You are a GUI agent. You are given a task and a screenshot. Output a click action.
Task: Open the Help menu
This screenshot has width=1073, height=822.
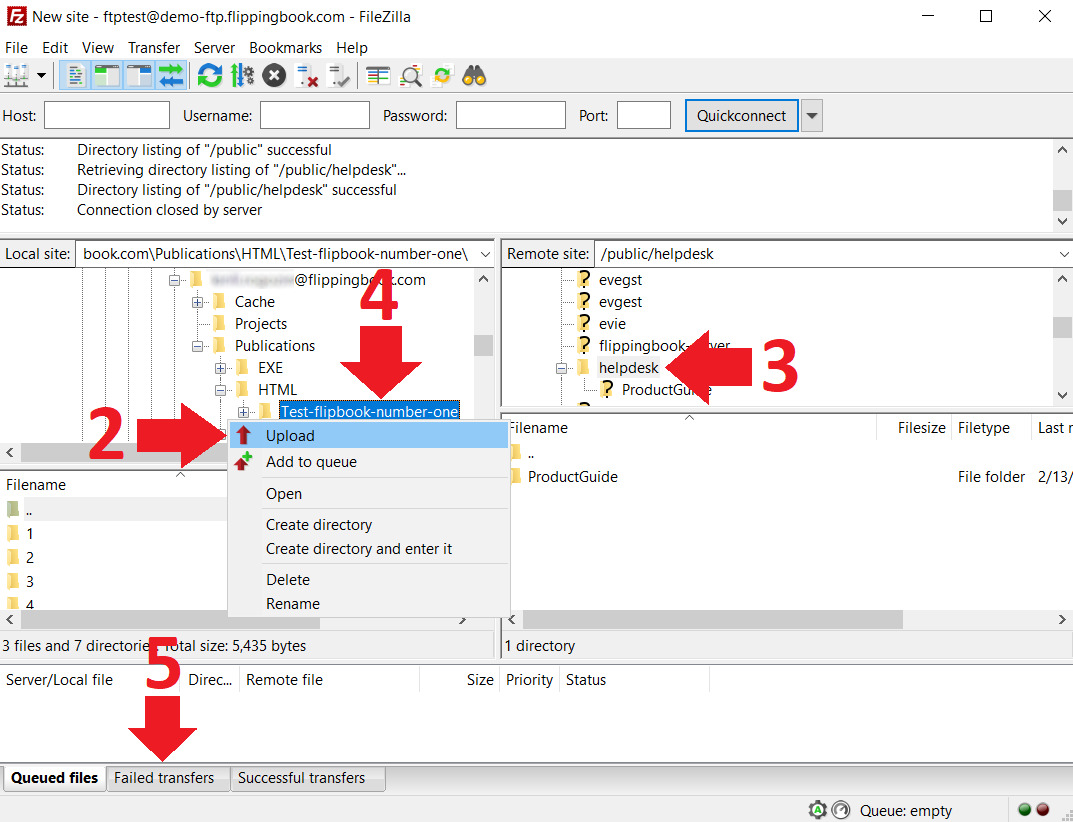352,48
